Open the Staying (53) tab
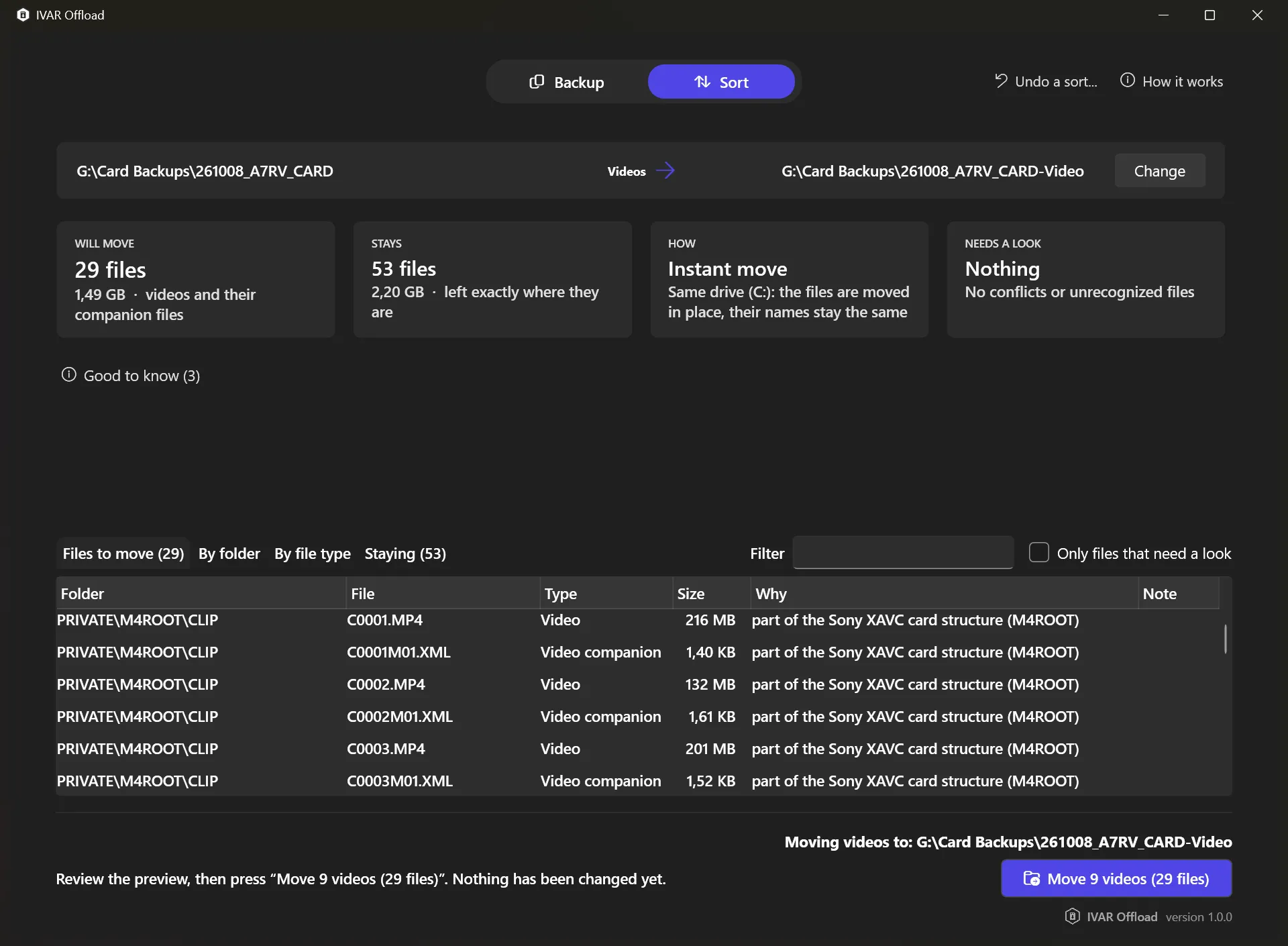Viewport: 1288px width, 946px height. [405, 554]
